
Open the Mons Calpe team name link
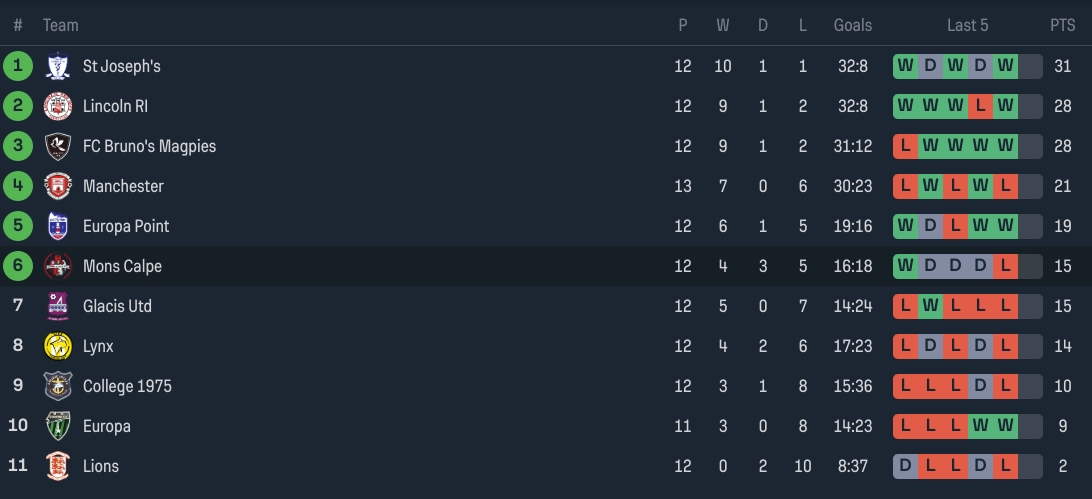tap(123, 266)
